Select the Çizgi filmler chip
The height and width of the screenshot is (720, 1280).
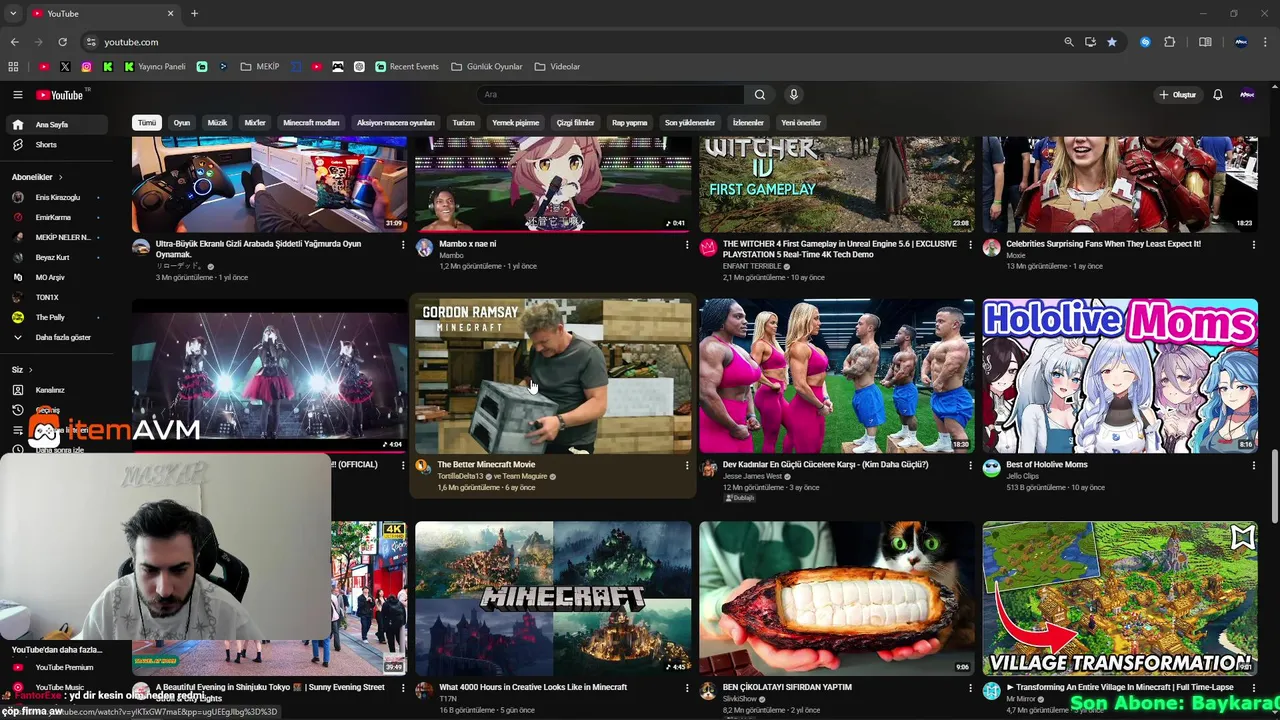[x=576, y=123]
